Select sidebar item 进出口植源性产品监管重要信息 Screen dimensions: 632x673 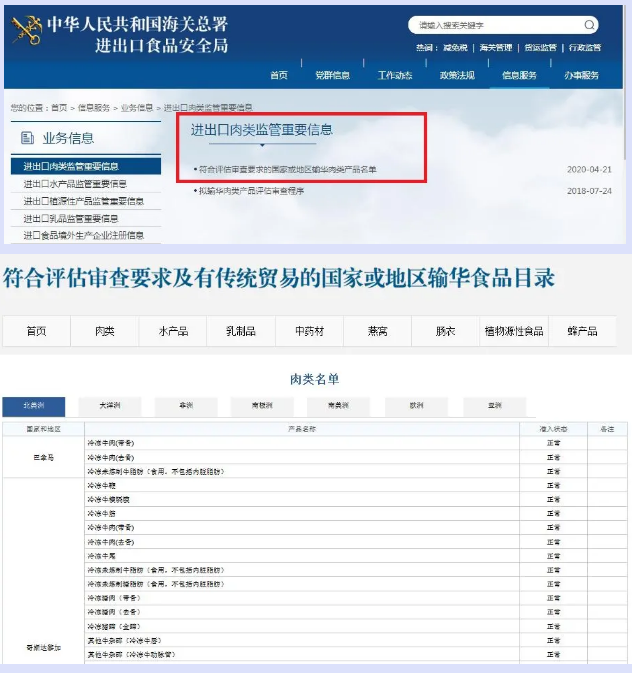click(86, 201)
